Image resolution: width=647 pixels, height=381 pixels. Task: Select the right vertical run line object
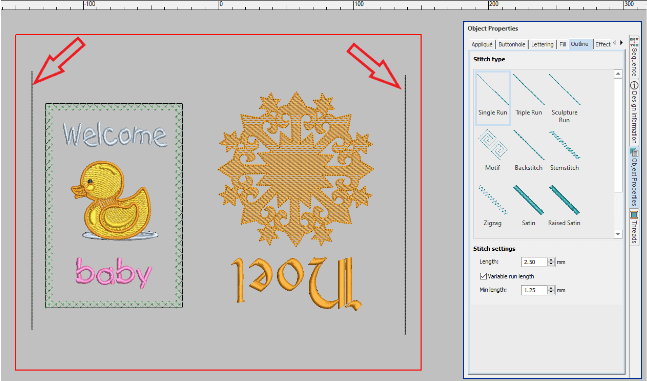pyautogui.click(x=406, y=205)
